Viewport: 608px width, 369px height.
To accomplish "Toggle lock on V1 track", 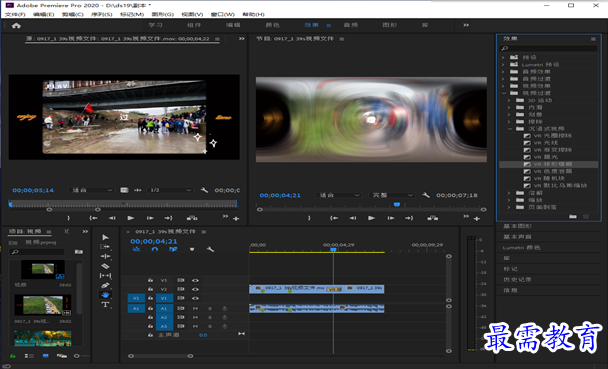I will pyautogui.click(x=150, y=298).
